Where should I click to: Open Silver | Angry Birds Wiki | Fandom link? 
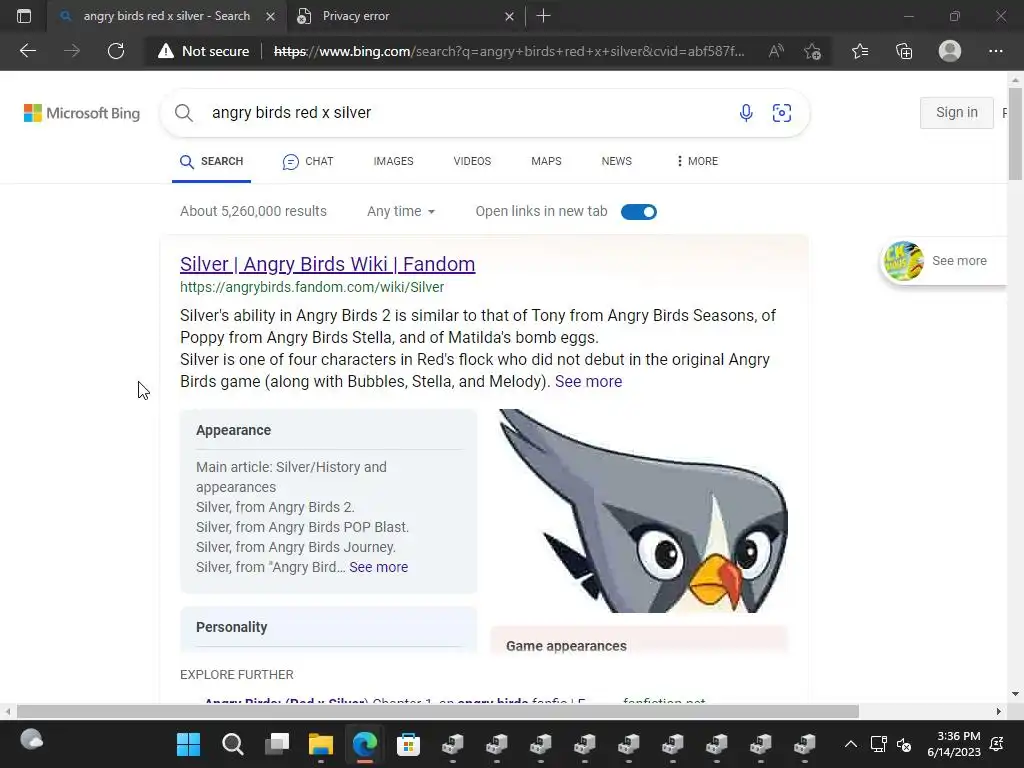pos(327,264)
